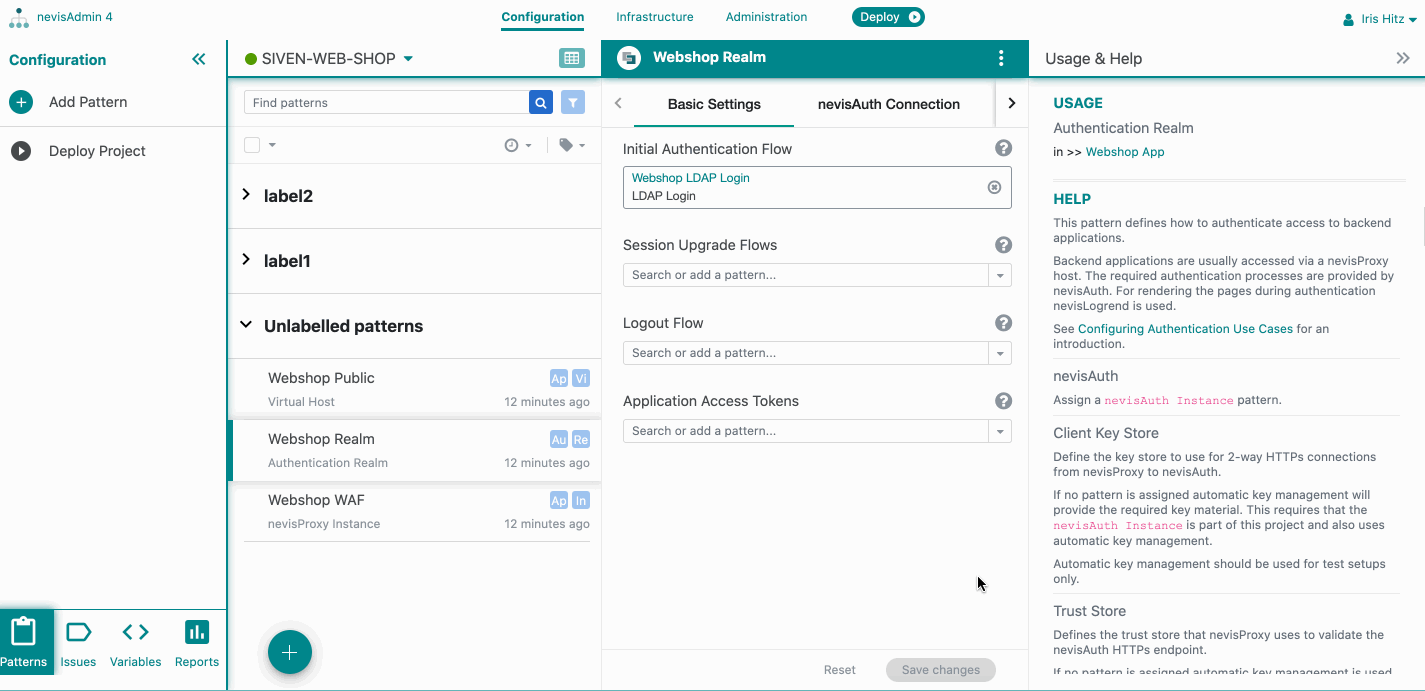1425x691 pixels.
Task: Toggle the select-all patterns checkbox
Action: coord(253,145)
